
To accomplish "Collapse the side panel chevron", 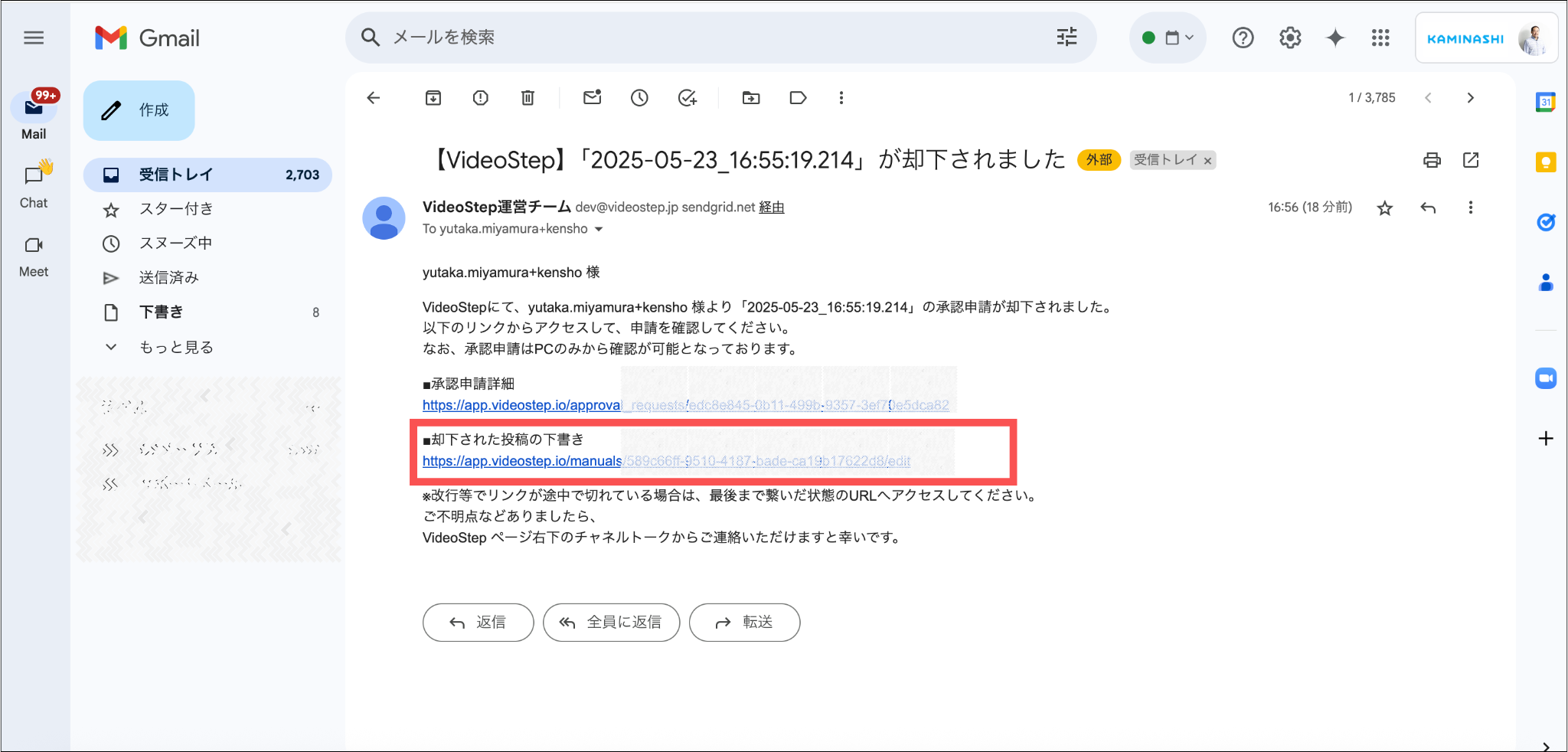I will 1546,746.
